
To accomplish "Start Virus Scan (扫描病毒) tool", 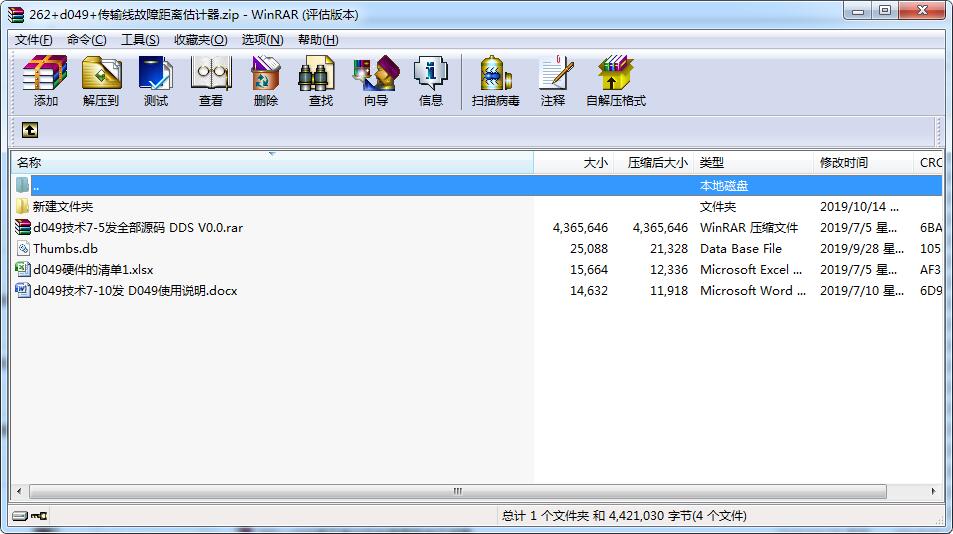I will click(x=495, y=81).
